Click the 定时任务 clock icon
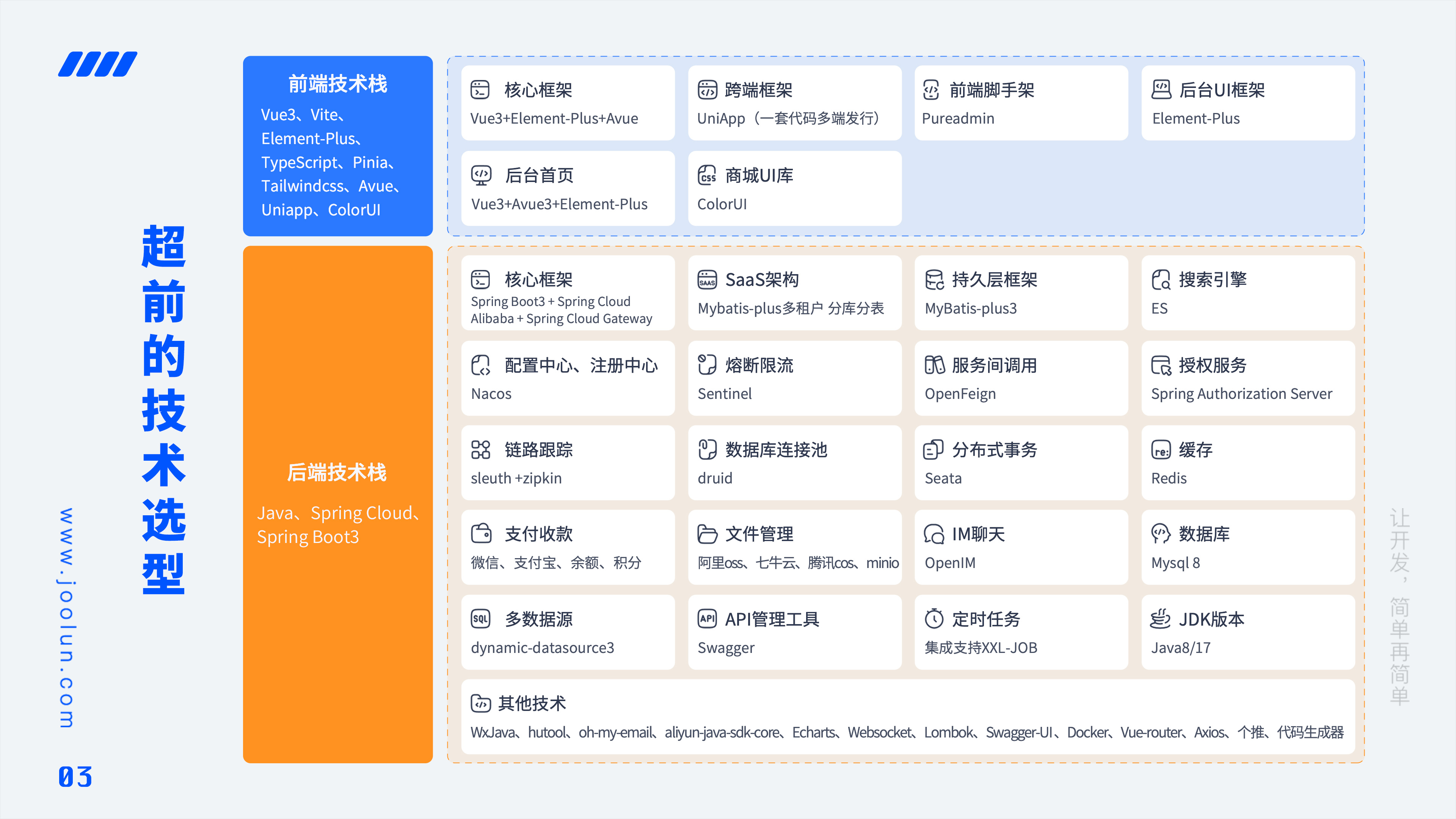This screenshot has height=819, width=1456. [934, 618]
